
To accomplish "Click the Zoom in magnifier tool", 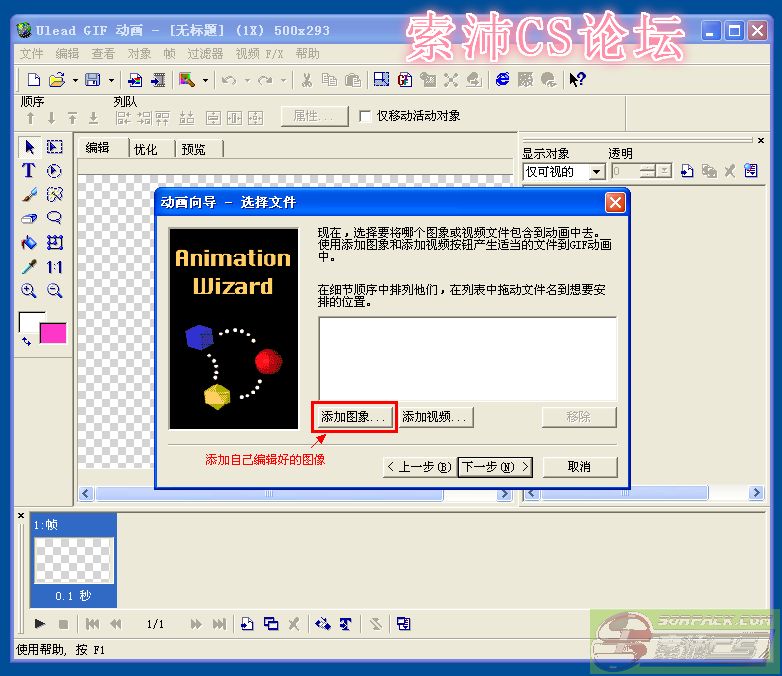I will coord(28,290).
